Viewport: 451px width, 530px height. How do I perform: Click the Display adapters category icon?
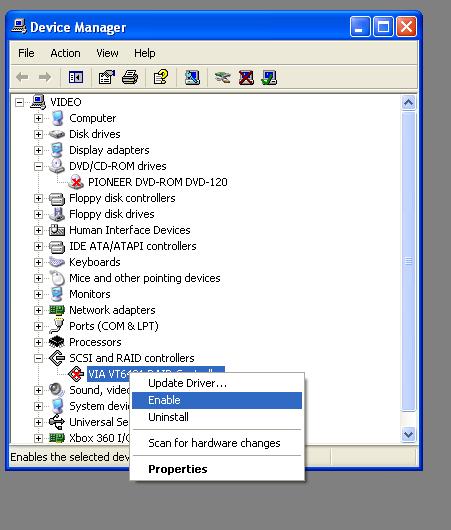pos(57,150)
